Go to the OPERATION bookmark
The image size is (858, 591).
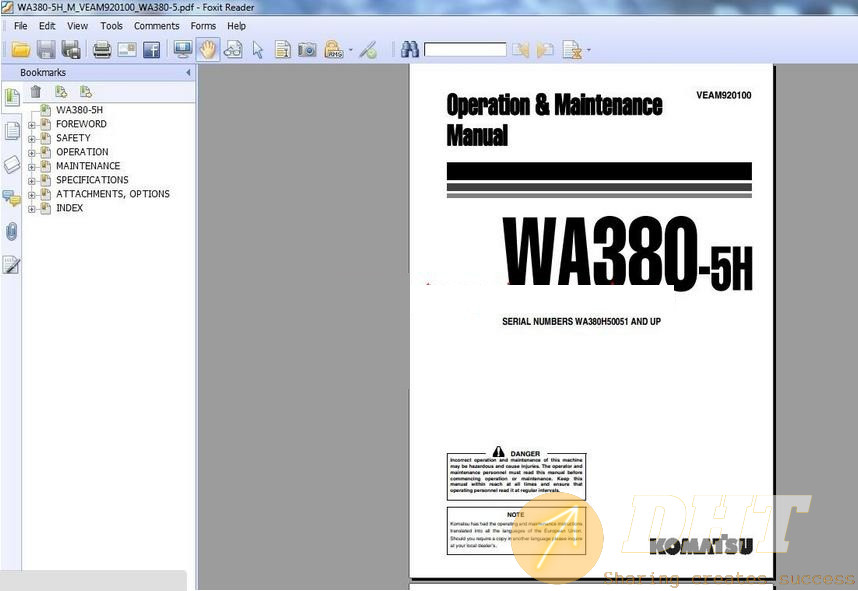tap(82, 152)
